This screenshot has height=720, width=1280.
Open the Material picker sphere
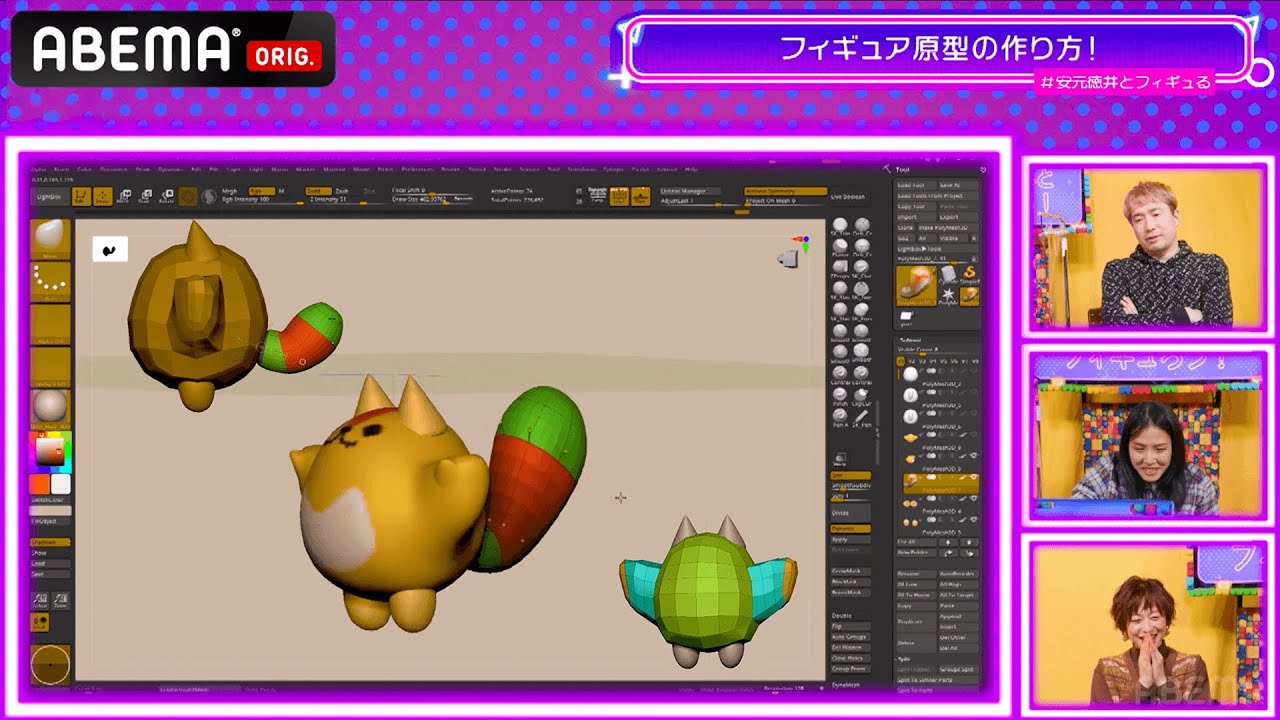[x=51, y=407]
